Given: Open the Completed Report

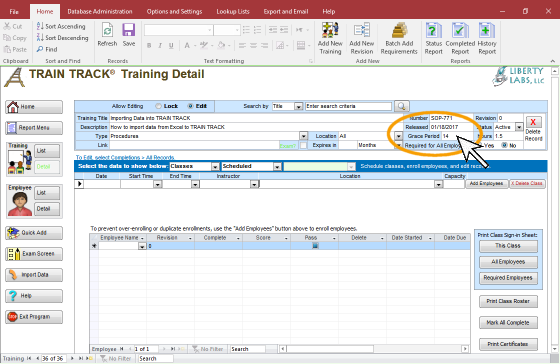Looking at the screenshot, I should point(460,39).
